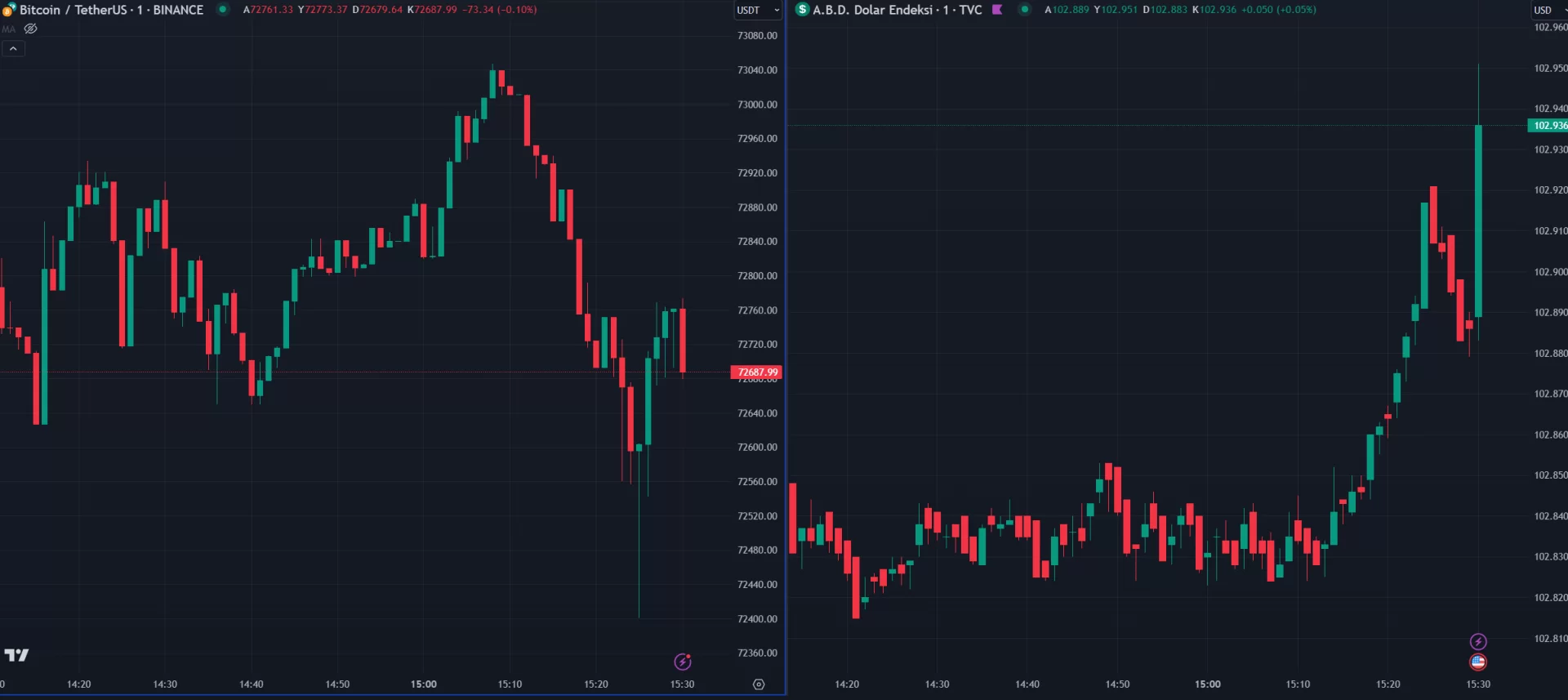
Task: Click the Dollar Index symbol logo
Action: coord(802,10)
